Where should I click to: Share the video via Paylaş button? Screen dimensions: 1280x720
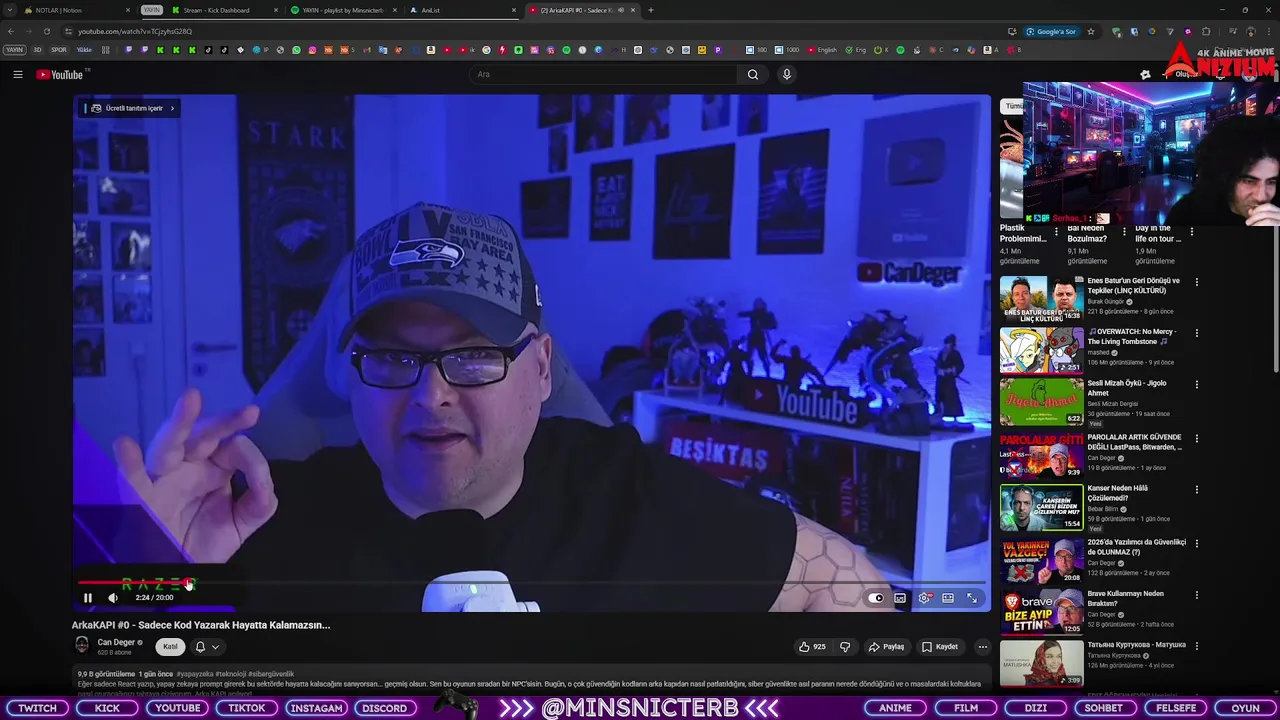click(x=886, y=647)
